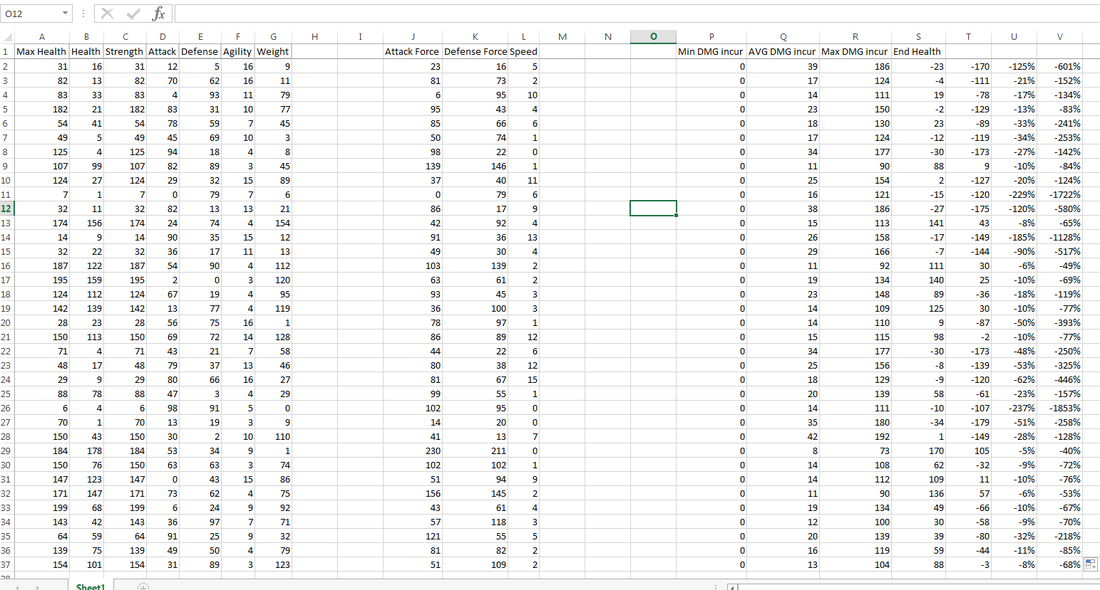
Task: Click the Cancel (X) icon beside the formula bar
Action: pos(107,13)
